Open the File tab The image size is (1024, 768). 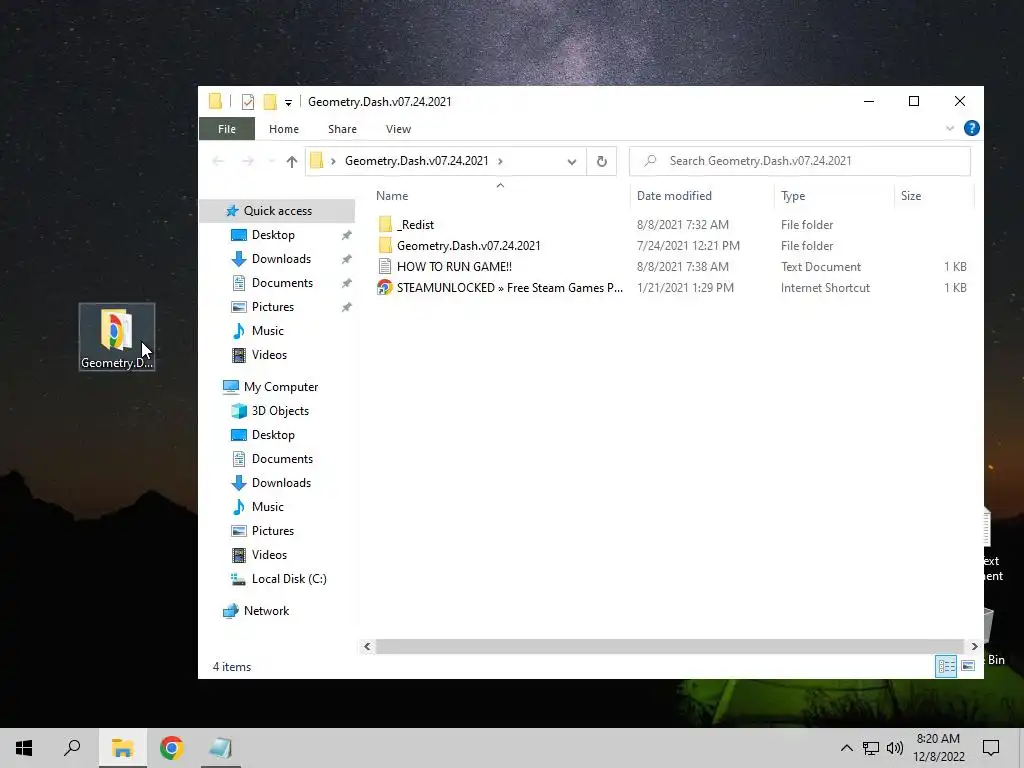click(x=227, y=129)
